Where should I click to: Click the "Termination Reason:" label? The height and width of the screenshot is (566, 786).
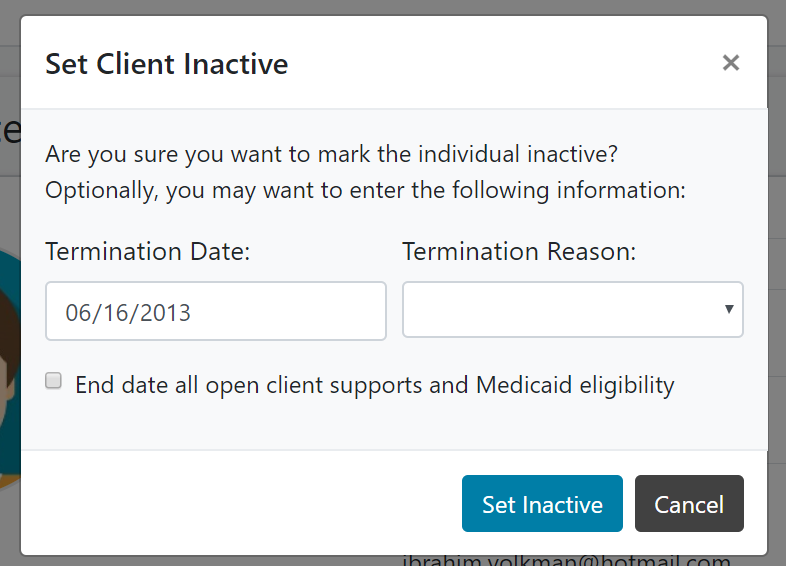point(519,252)
